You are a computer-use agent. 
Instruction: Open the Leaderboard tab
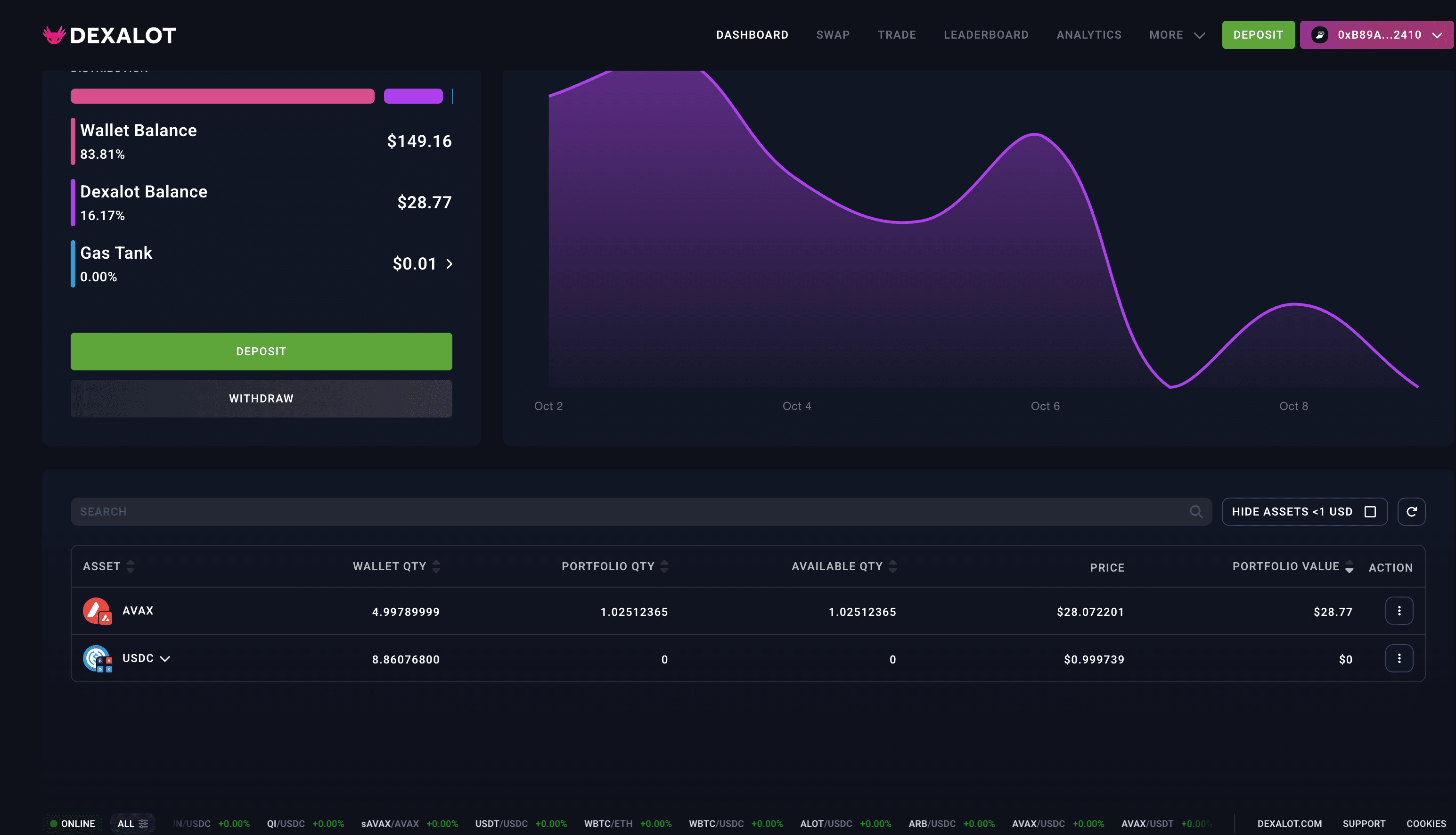pos(986,35)
